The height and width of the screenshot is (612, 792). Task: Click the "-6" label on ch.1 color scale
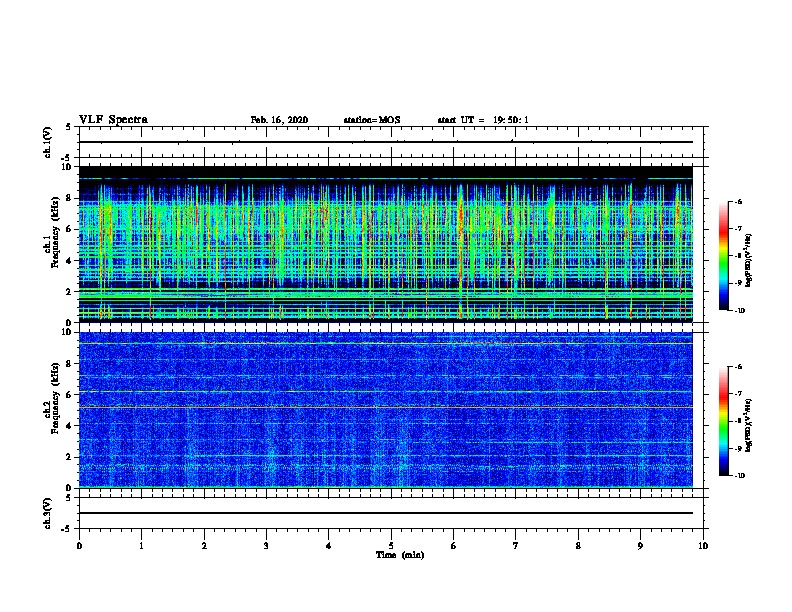(738, 201)
